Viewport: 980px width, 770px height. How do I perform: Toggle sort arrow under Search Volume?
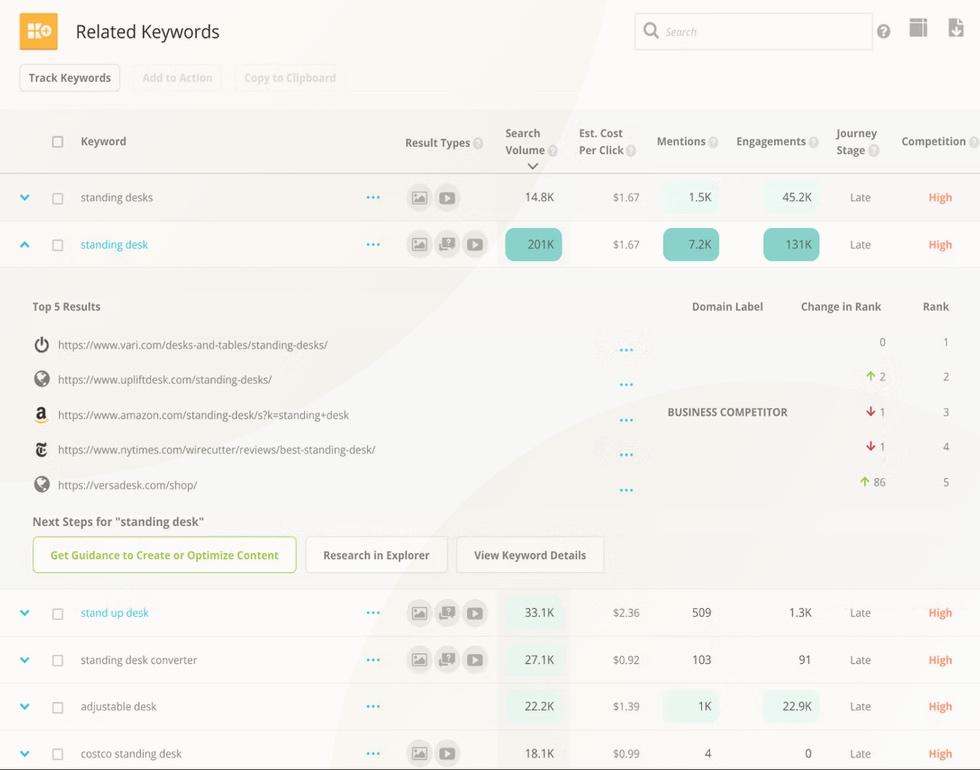(532, 166)
